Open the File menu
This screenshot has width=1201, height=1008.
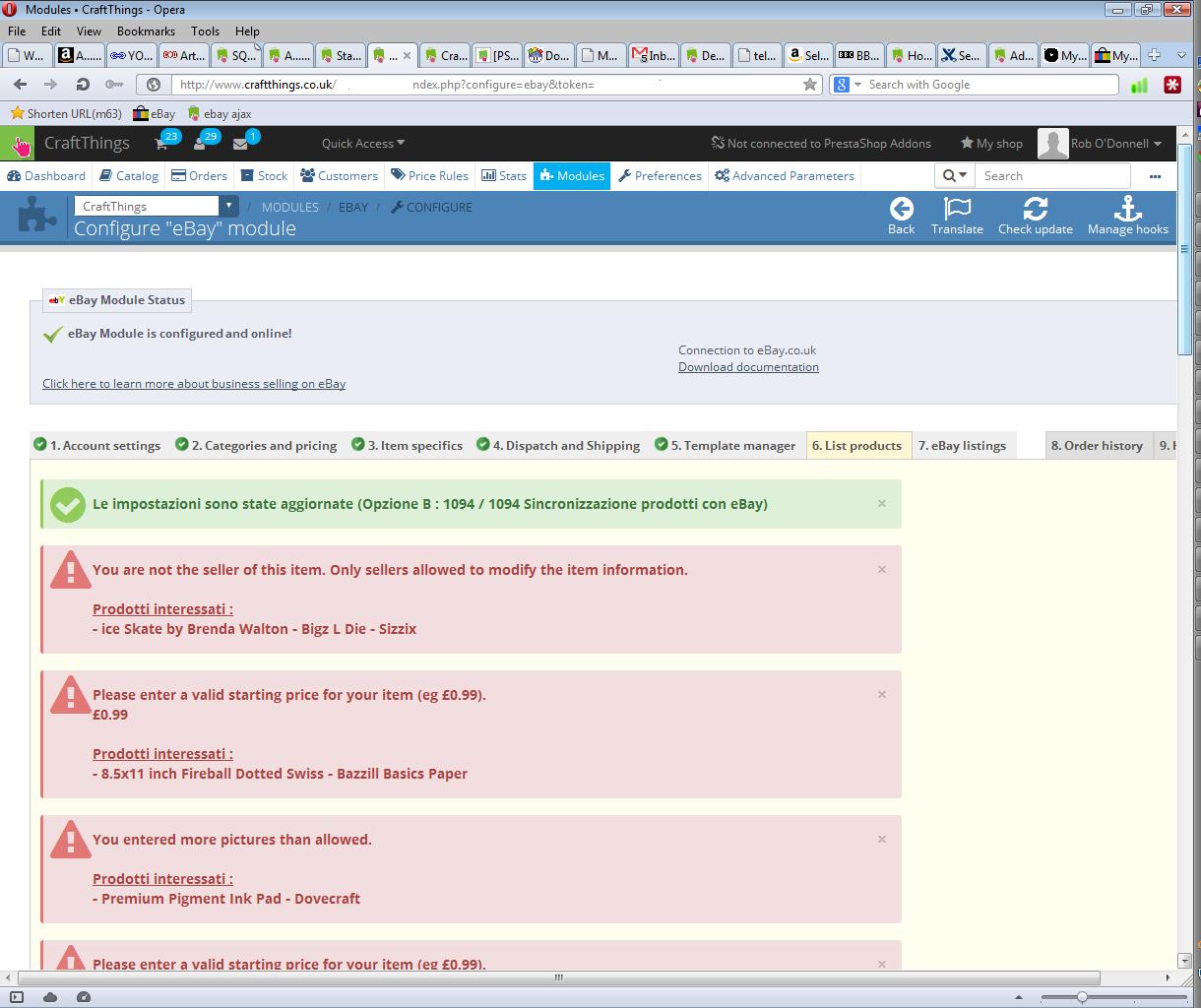point(17,31)
